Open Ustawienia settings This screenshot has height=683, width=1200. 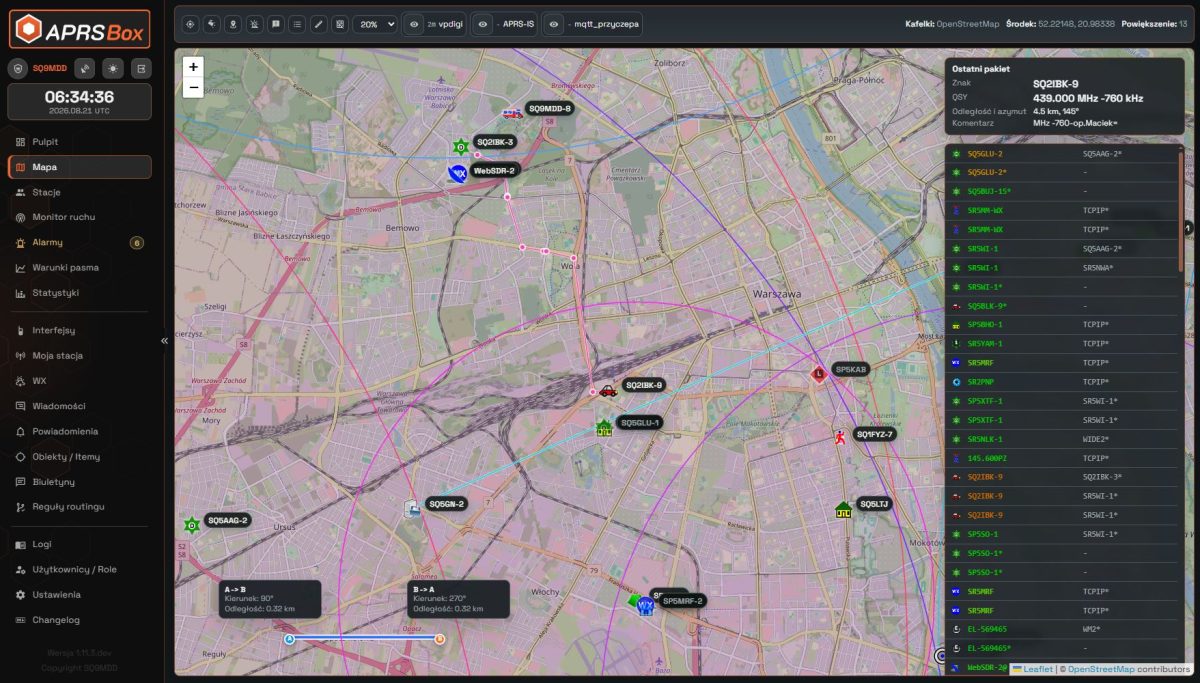coord(80,594)
